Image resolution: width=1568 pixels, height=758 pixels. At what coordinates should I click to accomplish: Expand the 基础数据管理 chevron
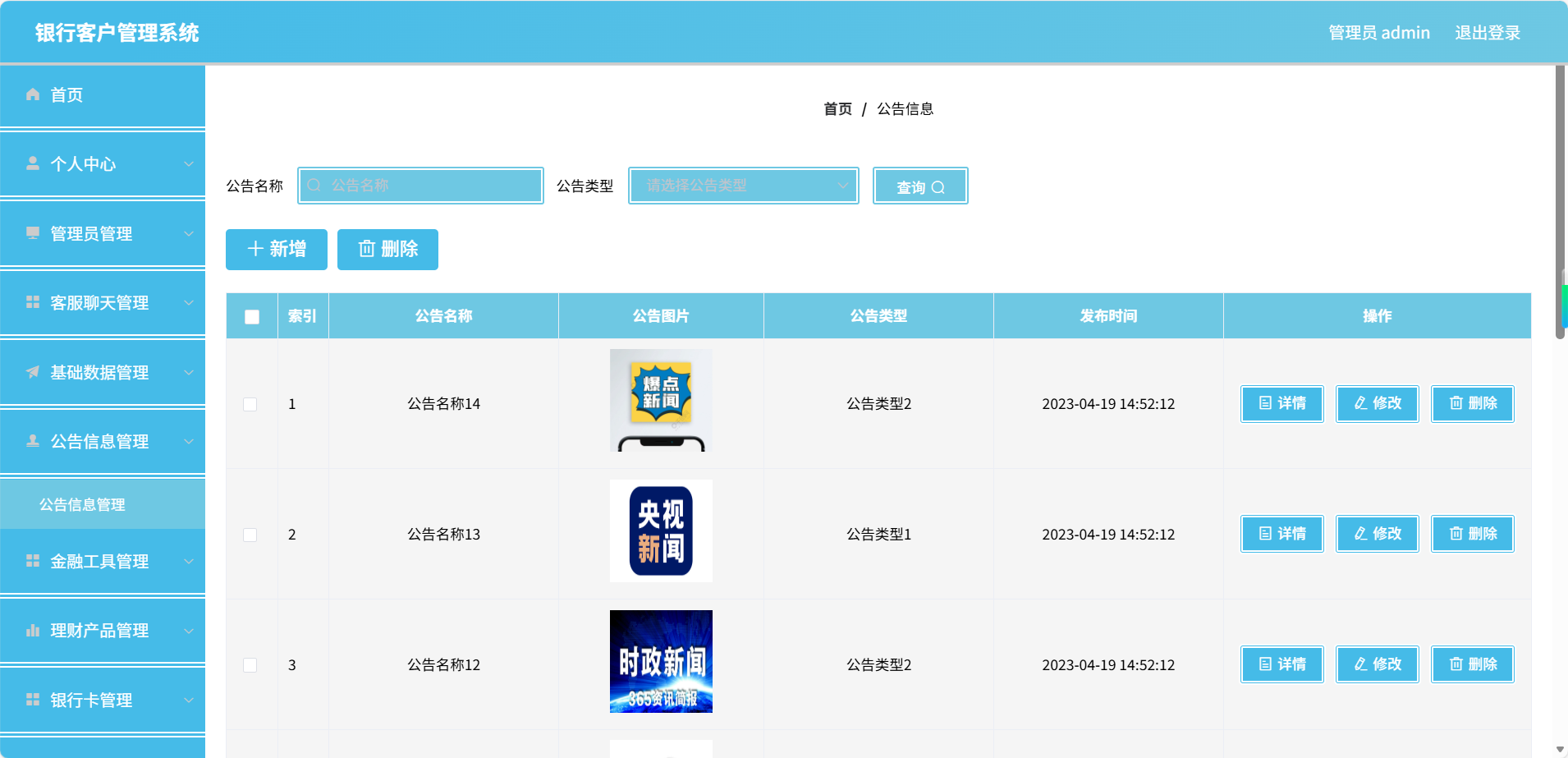click(189, 372)
